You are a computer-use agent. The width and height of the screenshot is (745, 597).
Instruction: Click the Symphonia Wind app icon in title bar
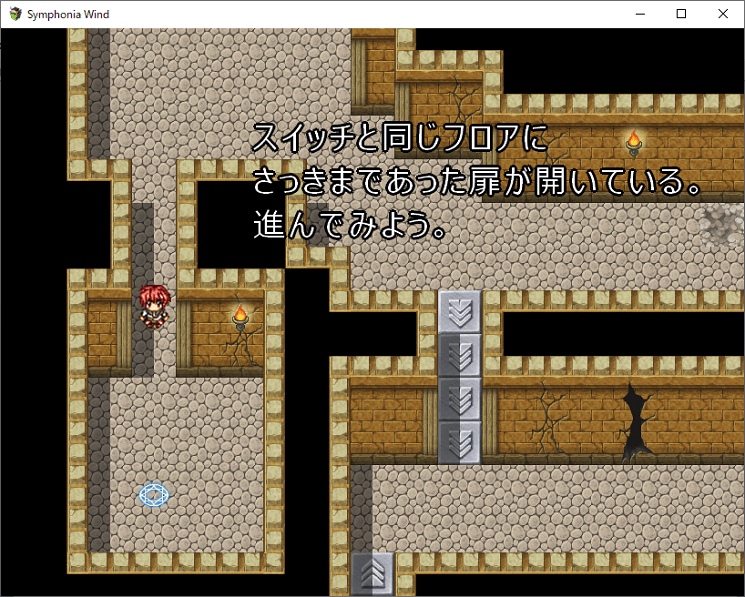click(x=15, y=14)
